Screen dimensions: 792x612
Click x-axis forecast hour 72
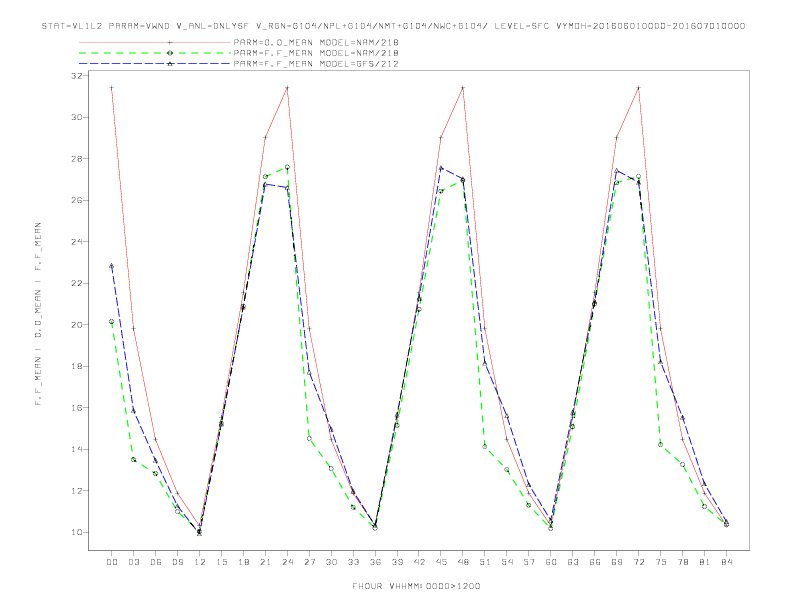tap(638, 562)
